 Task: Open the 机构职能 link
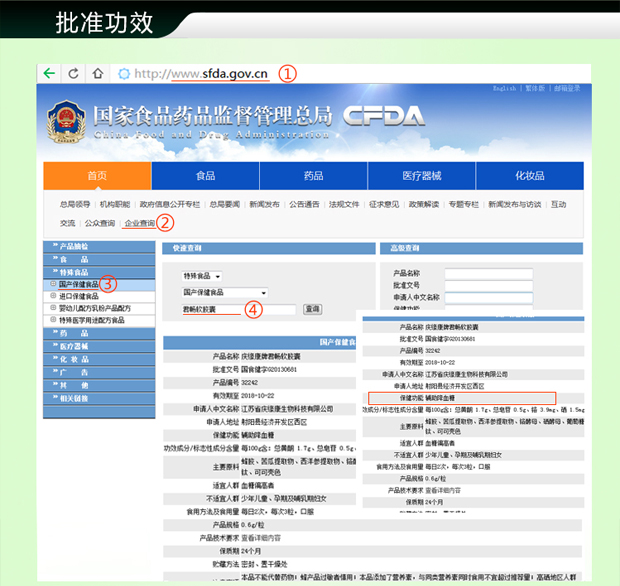115,204
